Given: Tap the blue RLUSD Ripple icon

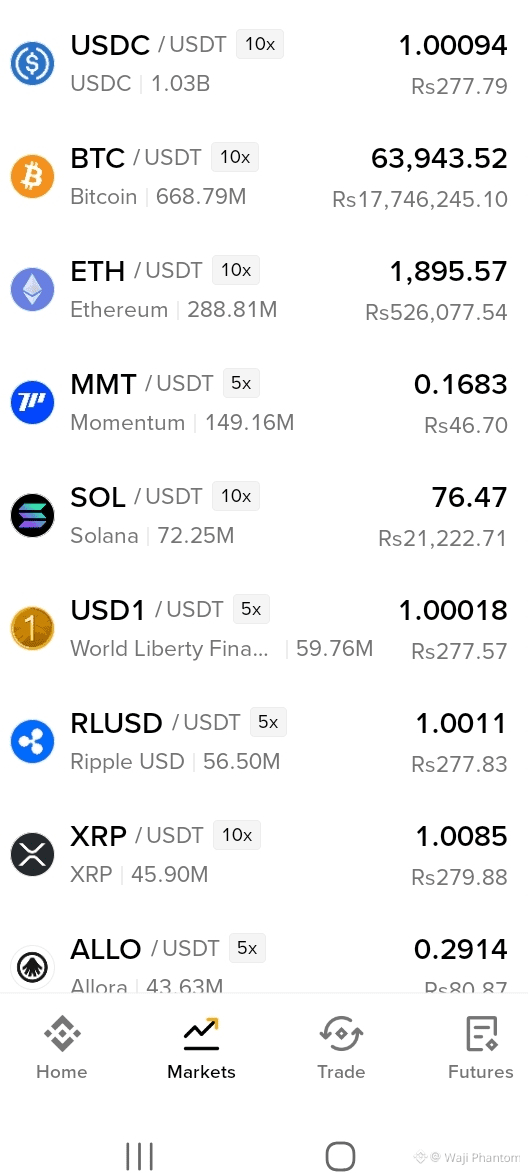Looking at the screenshot, I should (32, 741).
